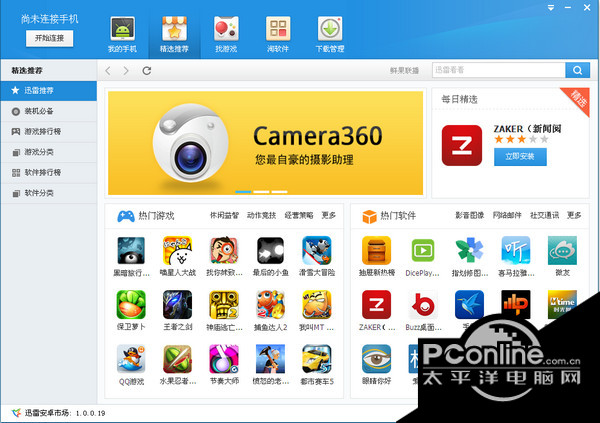Open the 喜马拉雅 听 app icon
The width and height of the screenshot is (600, 423).
pos(516,251)
